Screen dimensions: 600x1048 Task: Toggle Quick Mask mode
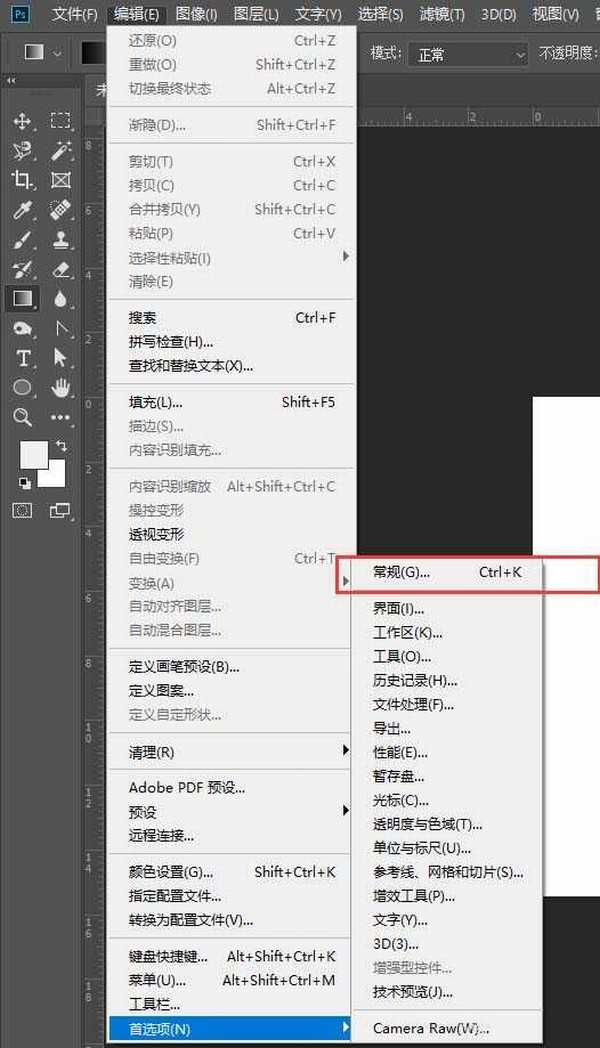pyautogui.click(x=22, y=510)
